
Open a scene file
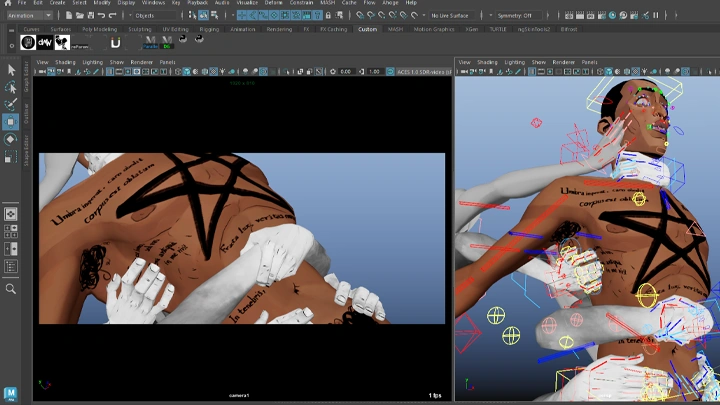[x=79, y=15]
